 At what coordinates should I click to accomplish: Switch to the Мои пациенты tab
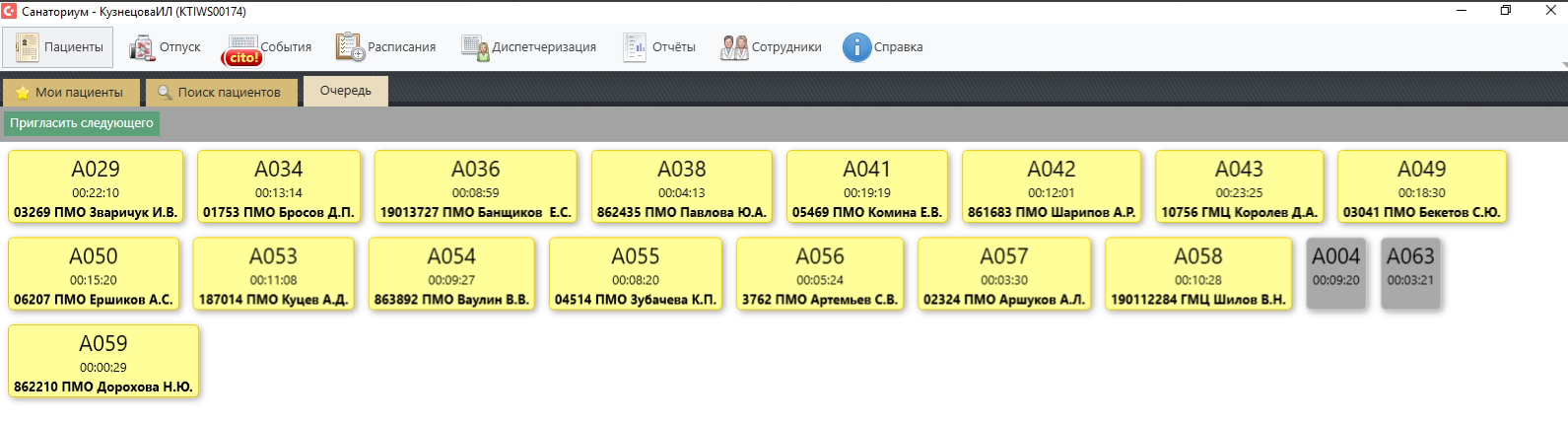71,92
